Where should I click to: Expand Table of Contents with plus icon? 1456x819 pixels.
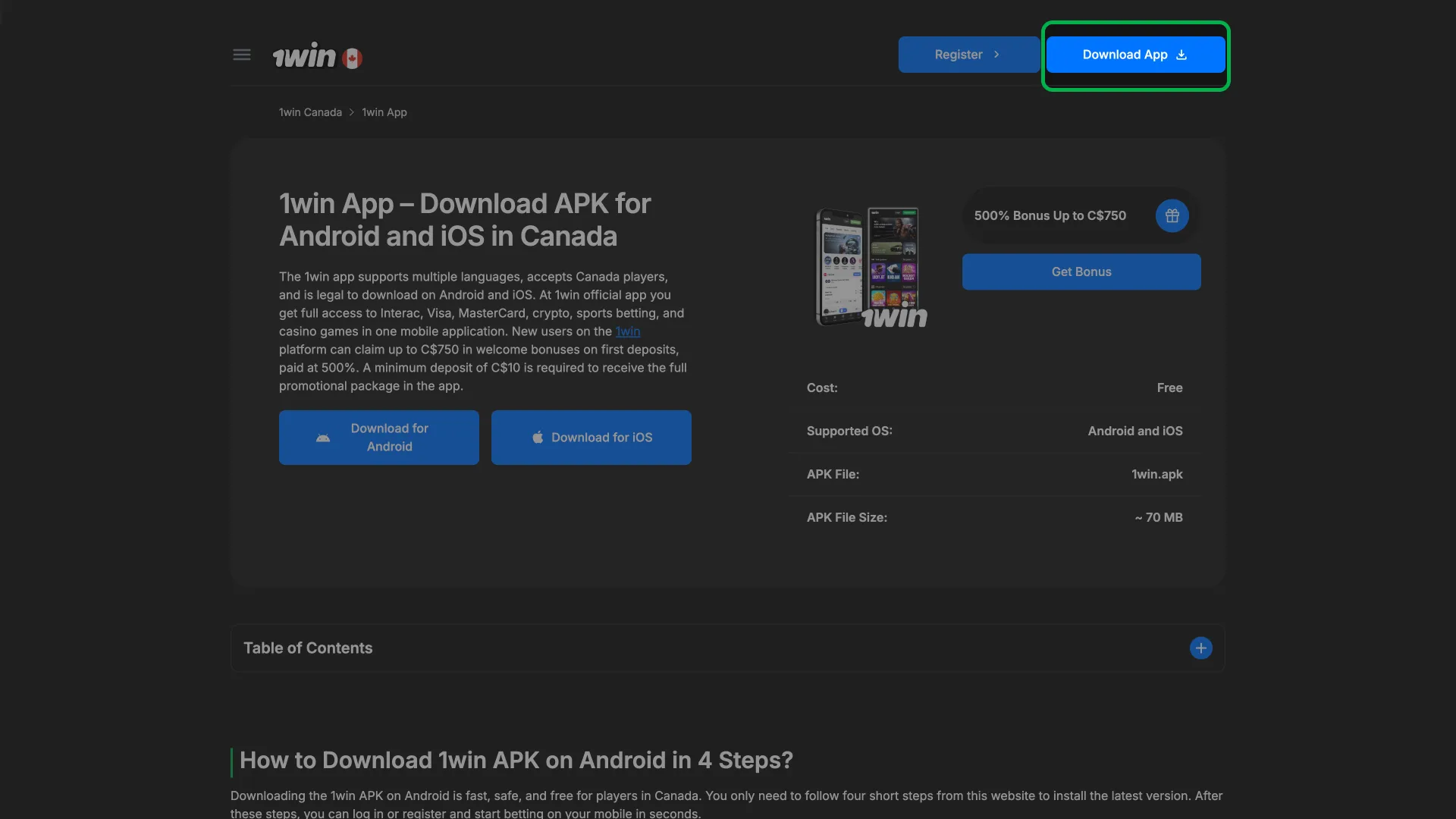[x=1200, y=648]
